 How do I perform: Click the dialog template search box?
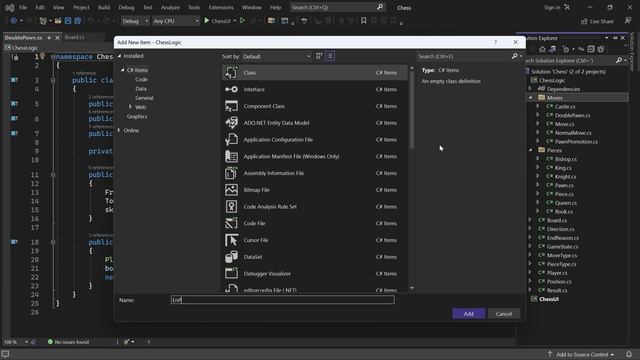[464, 56]
